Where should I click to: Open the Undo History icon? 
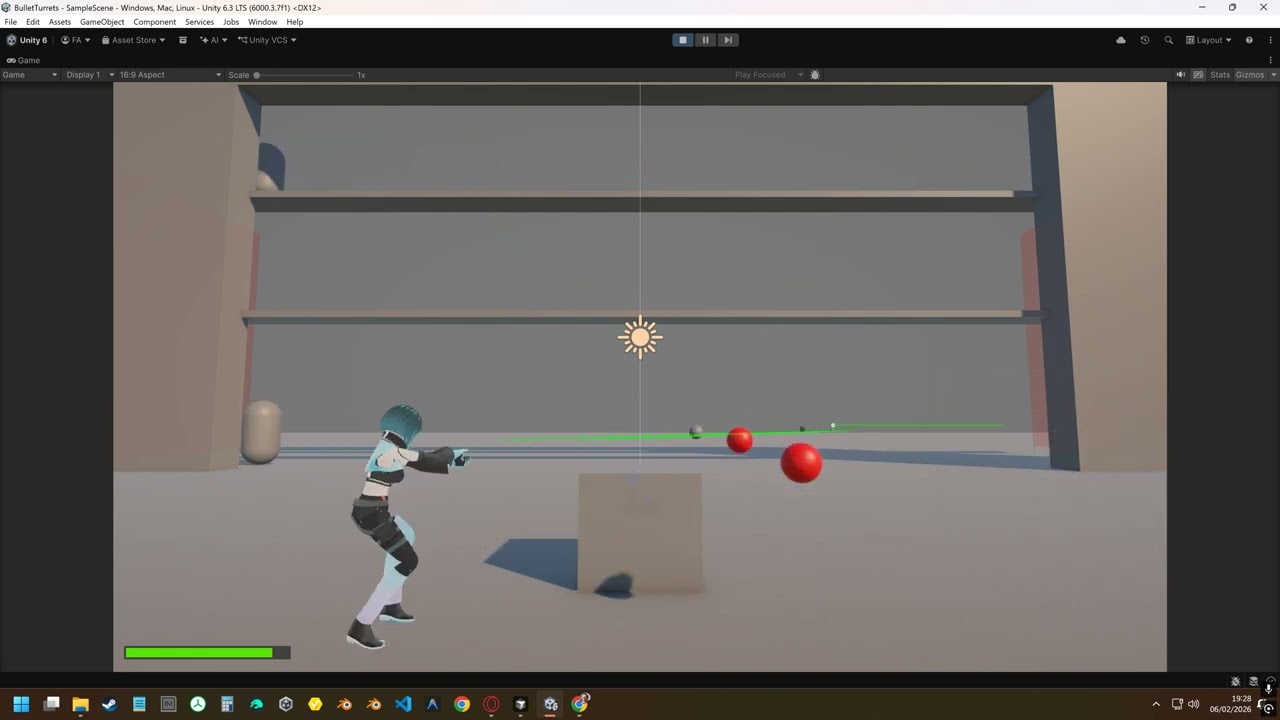[1145, 40]
